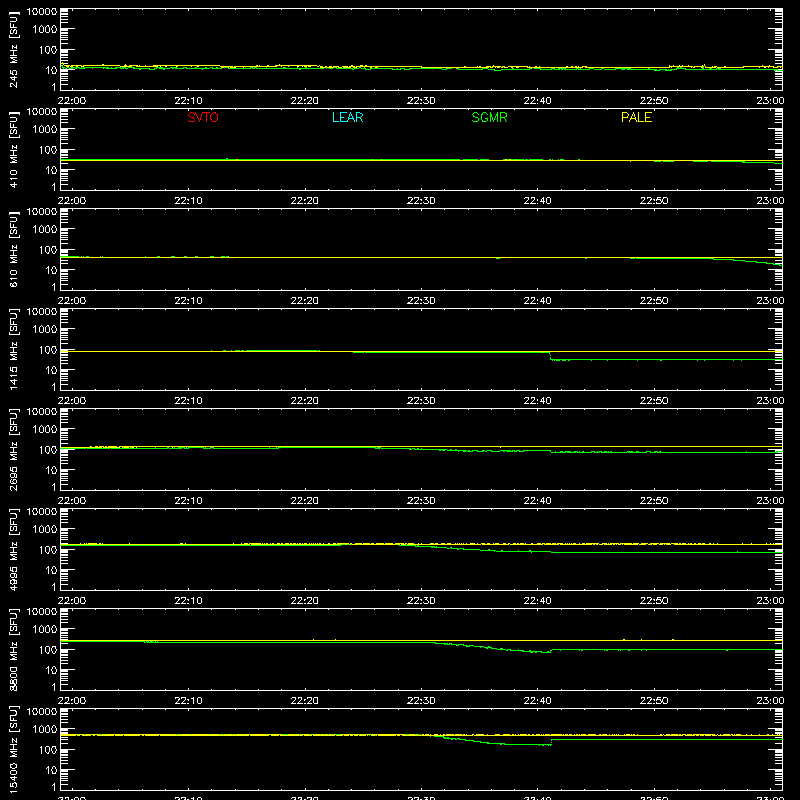The height and width of the screenshot is (800, 800).
Task: Select the 4995 MHz [SFU] axis title
Action: [x=13, y=549]
